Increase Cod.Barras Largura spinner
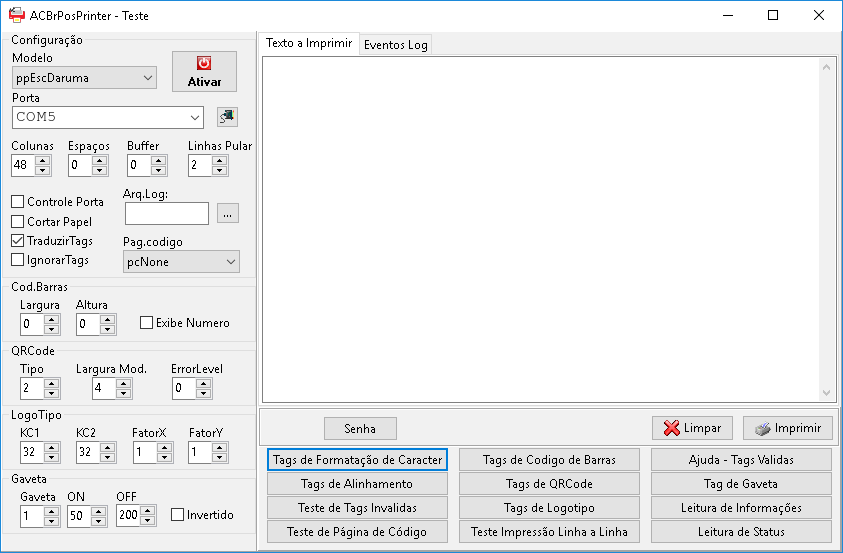This screenshot has width=843, height=553. 52,319
